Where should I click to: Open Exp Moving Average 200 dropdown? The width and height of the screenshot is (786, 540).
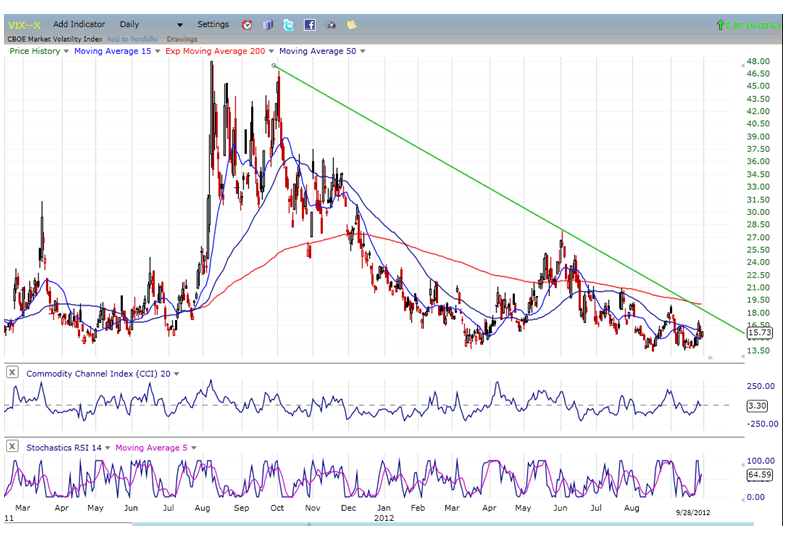tap(270, 51)
